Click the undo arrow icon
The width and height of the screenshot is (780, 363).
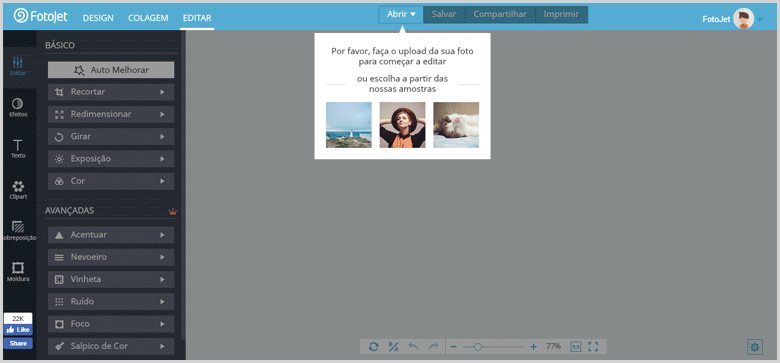coord(413,347)
